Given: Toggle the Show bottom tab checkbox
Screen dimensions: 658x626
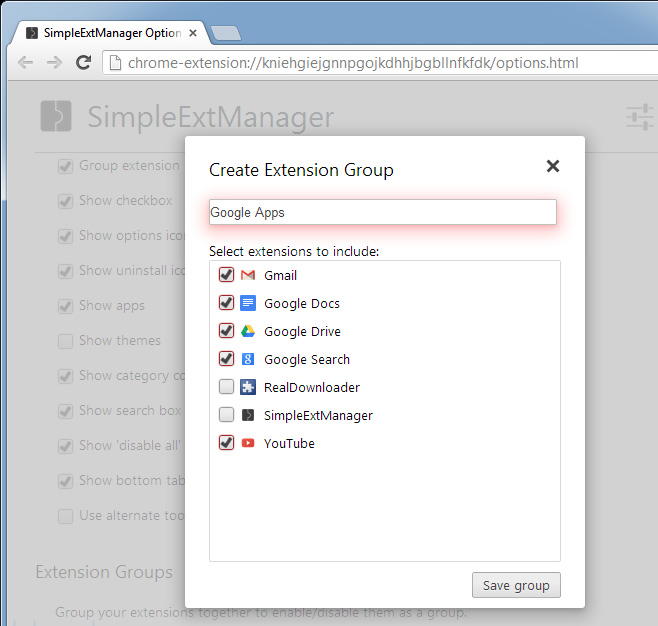Looking at the screenshot, I should [65, 481].
